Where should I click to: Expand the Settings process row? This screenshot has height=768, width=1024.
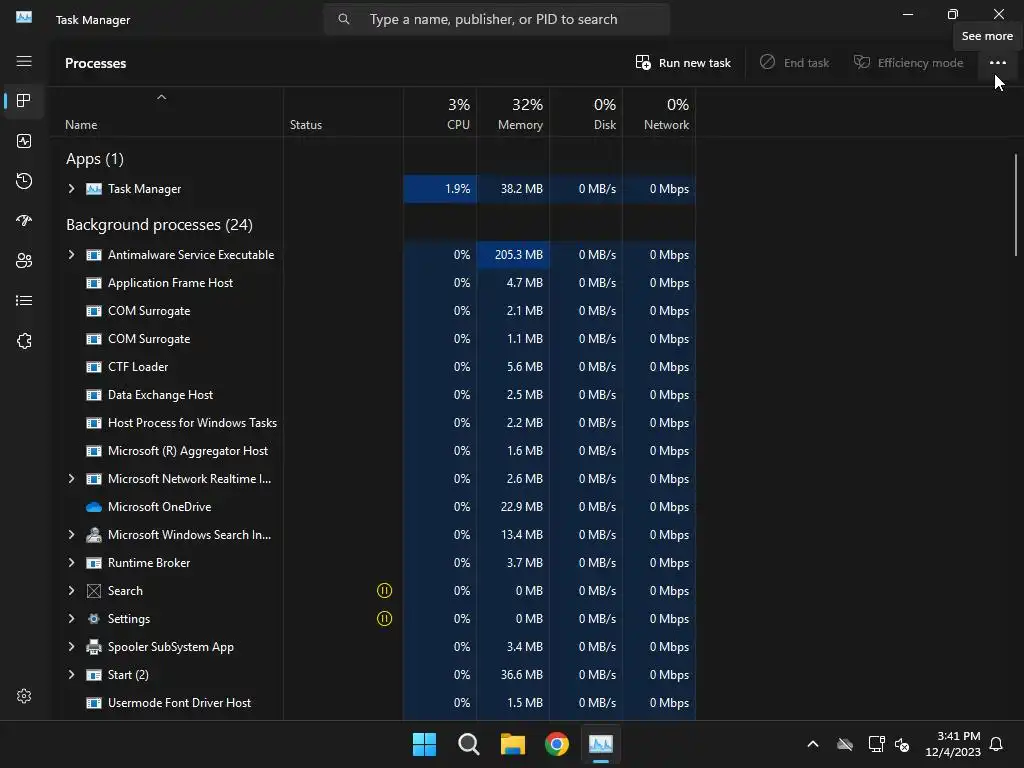pyautogui.click(x=71, y=618)
